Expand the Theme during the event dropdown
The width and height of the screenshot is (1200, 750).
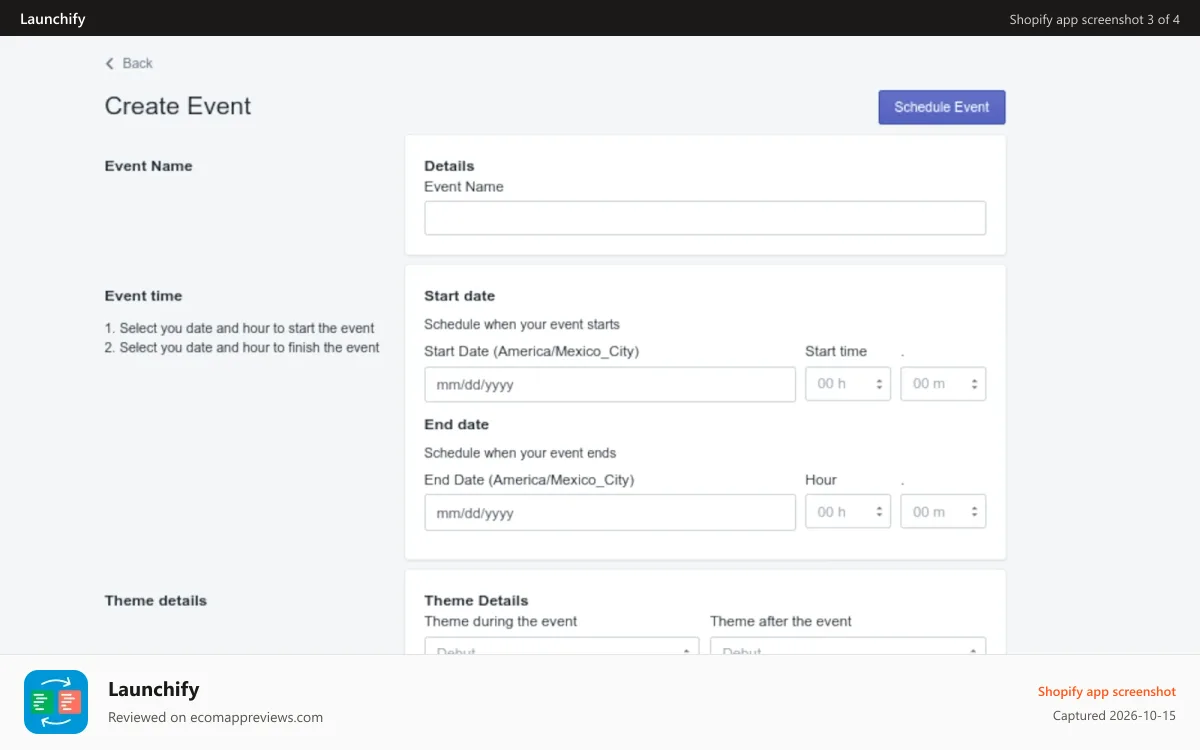(x=562, y=647)
